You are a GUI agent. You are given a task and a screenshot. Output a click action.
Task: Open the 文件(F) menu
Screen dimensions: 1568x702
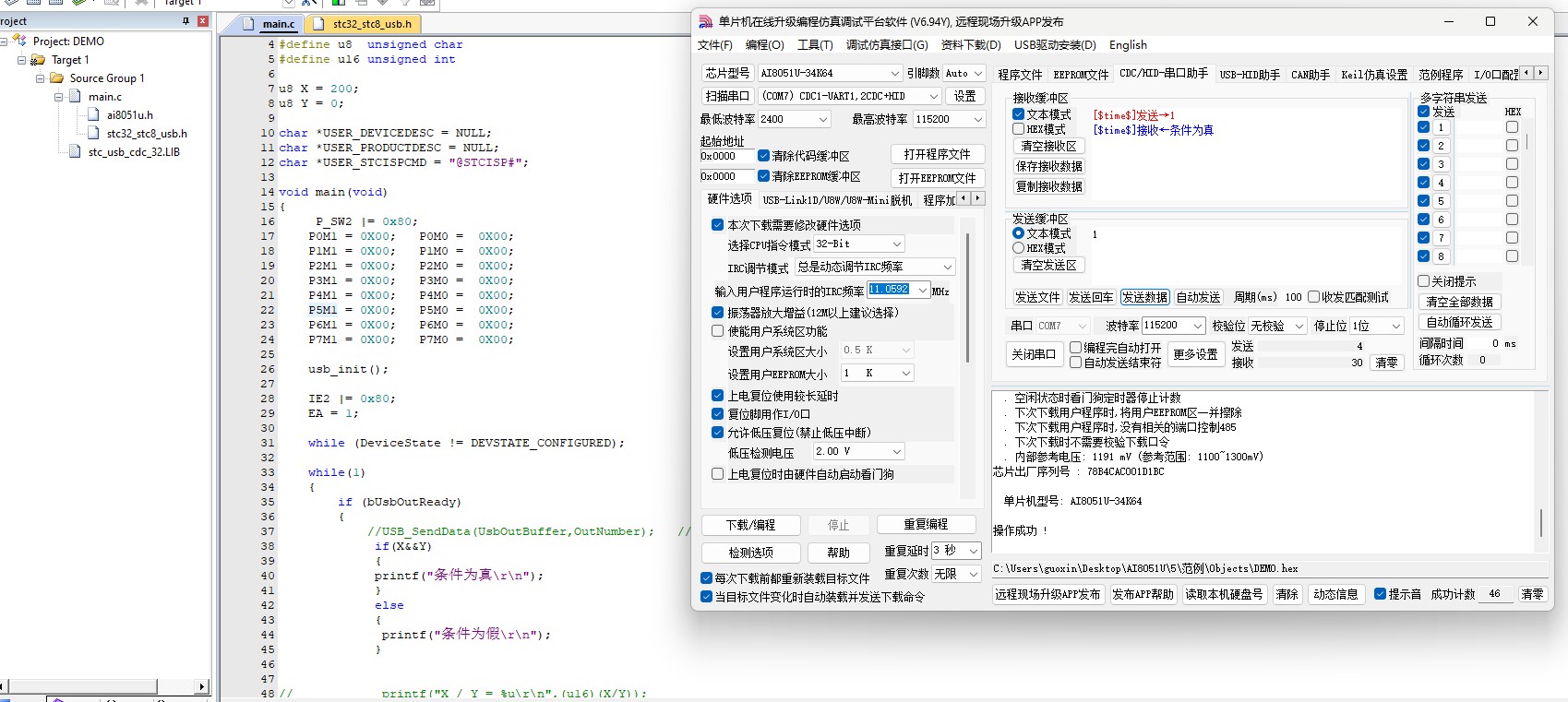click(x=715, y=45)
